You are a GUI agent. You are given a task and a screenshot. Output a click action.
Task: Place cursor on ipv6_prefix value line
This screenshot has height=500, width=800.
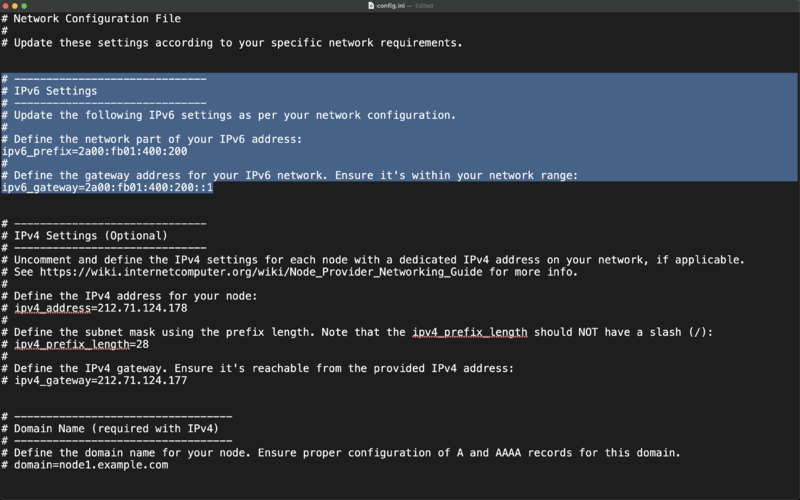tap(94, 152)
